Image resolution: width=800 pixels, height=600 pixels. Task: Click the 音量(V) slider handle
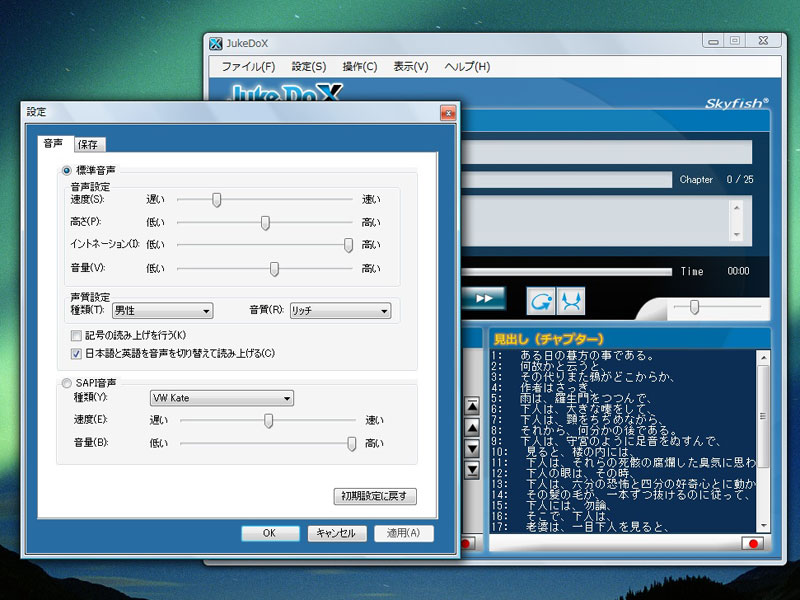(x=274, y=269)
